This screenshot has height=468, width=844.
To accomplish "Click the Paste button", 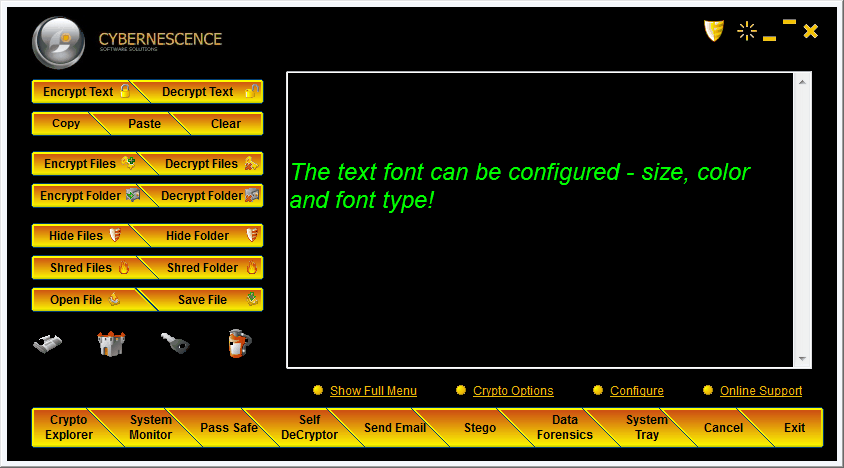I will pos(144,123).
